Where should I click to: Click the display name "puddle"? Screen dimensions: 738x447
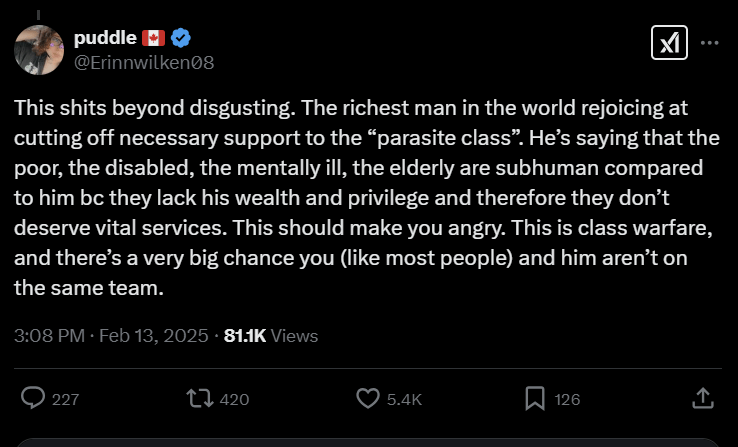pyautogui.click(x=104, y=38)
